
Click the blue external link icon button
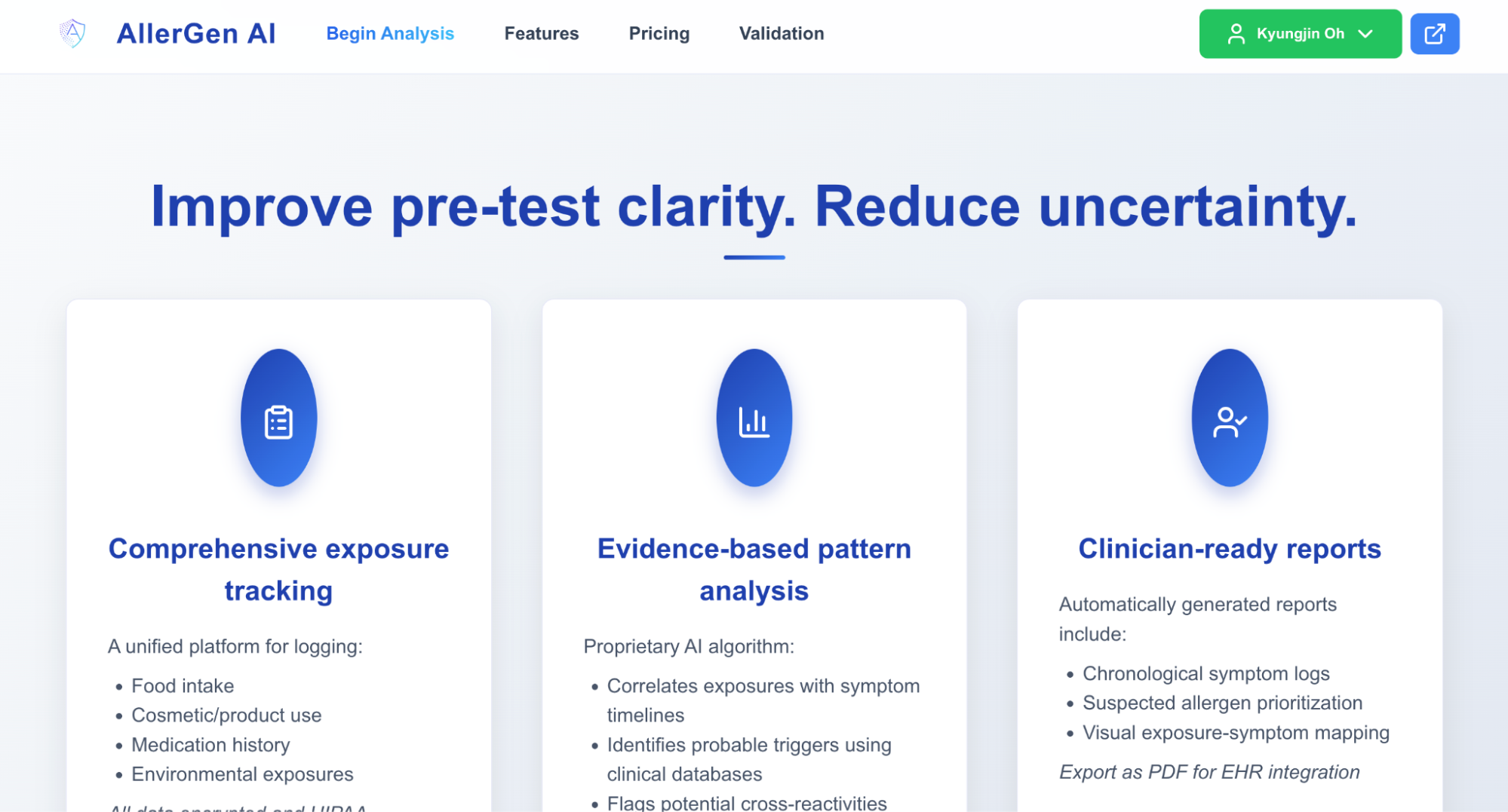1434,34
